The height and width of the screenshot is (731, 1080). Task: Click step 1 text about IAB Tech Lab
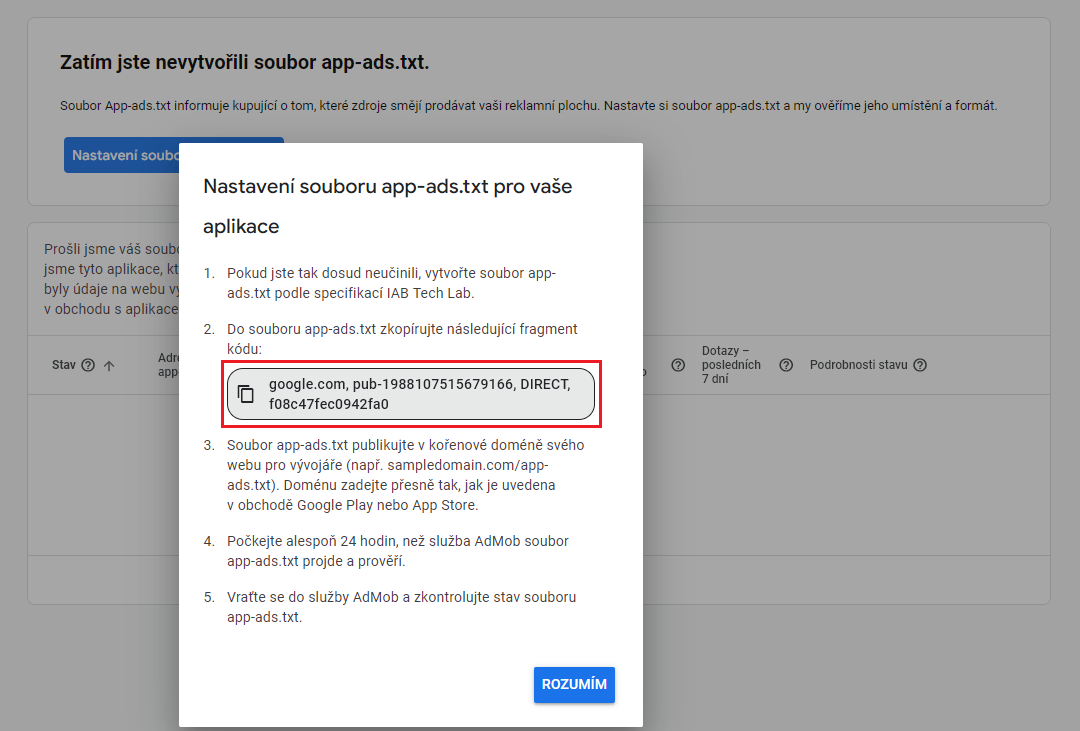[391, 283]
